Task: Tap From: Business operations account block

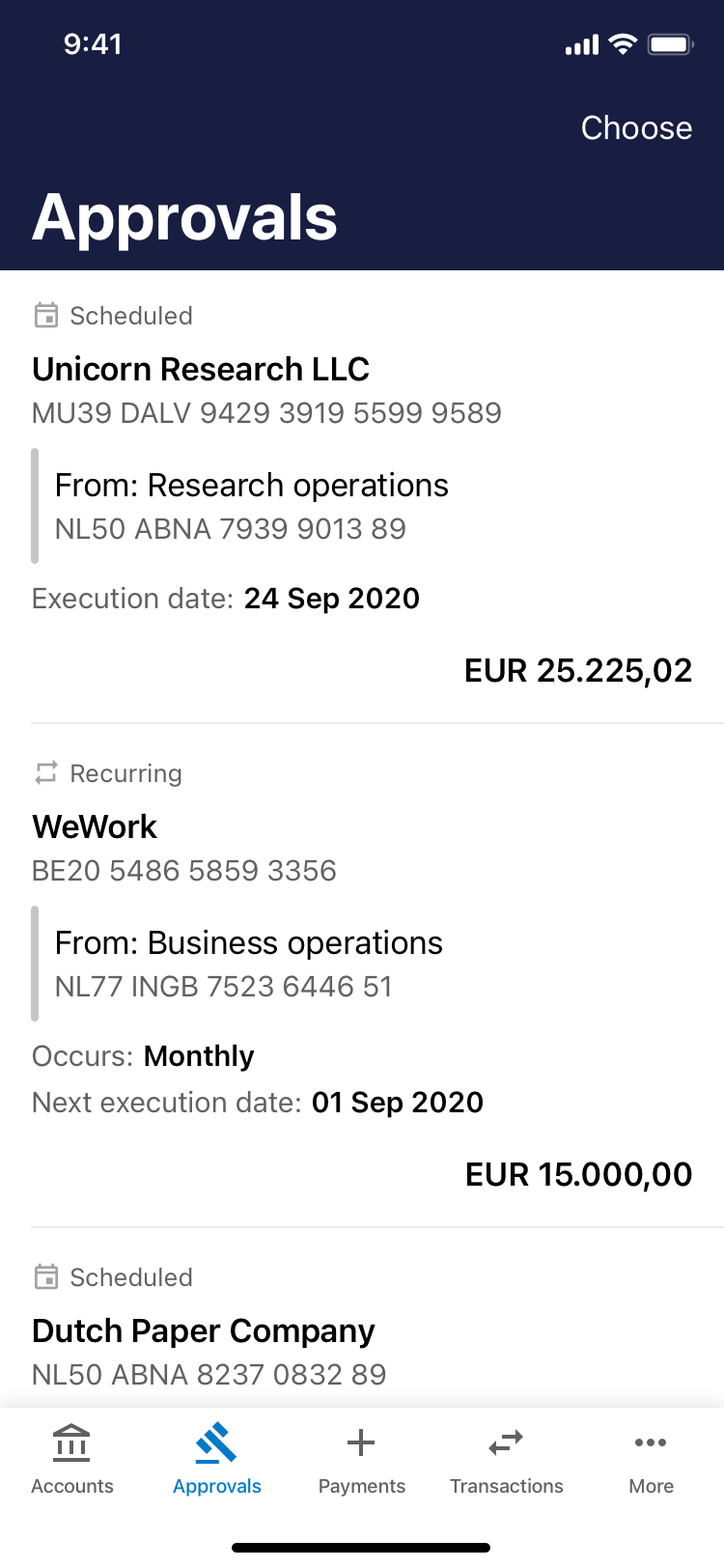Action: pos(248,964)
